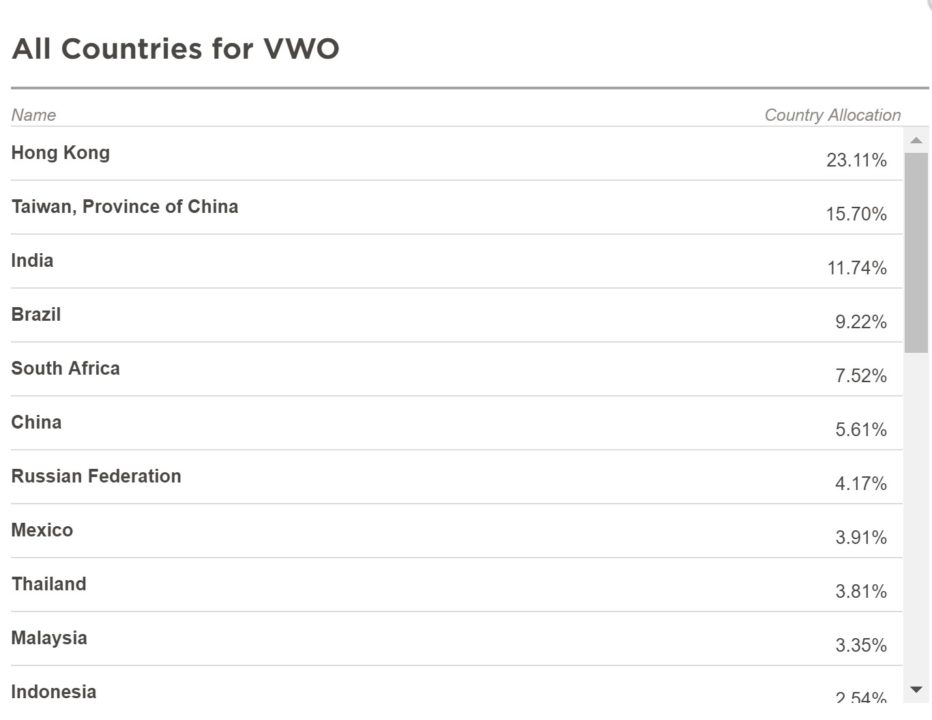Click the Thailand country name

coord(49,585)
